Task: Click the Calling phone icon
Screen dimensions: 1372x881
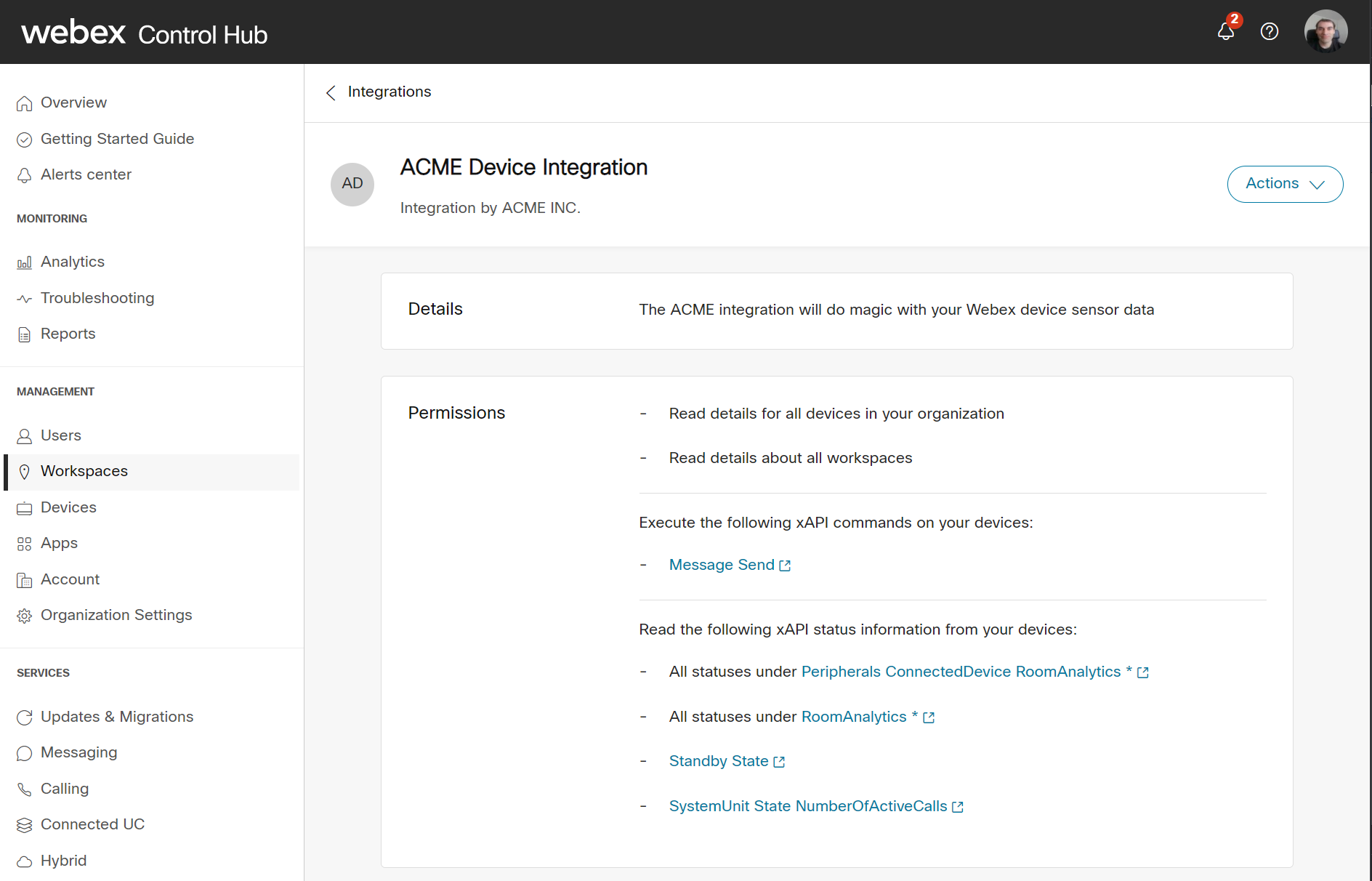Action: [x=25, y=789]
